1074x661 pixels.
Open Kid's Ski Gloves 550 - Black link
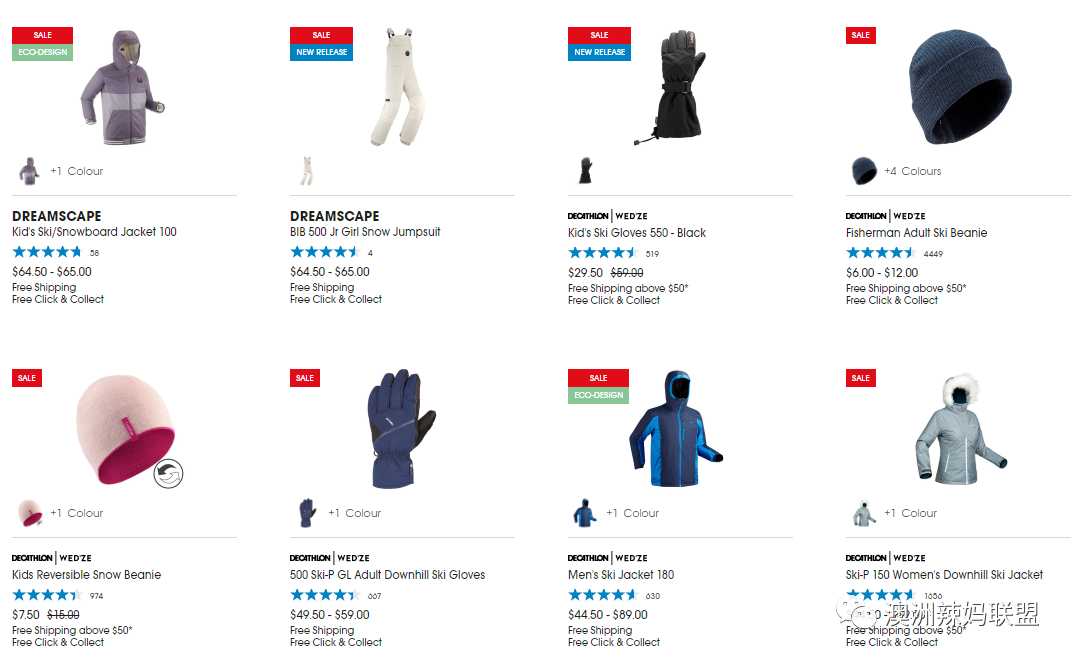click(x=636, y=233)
